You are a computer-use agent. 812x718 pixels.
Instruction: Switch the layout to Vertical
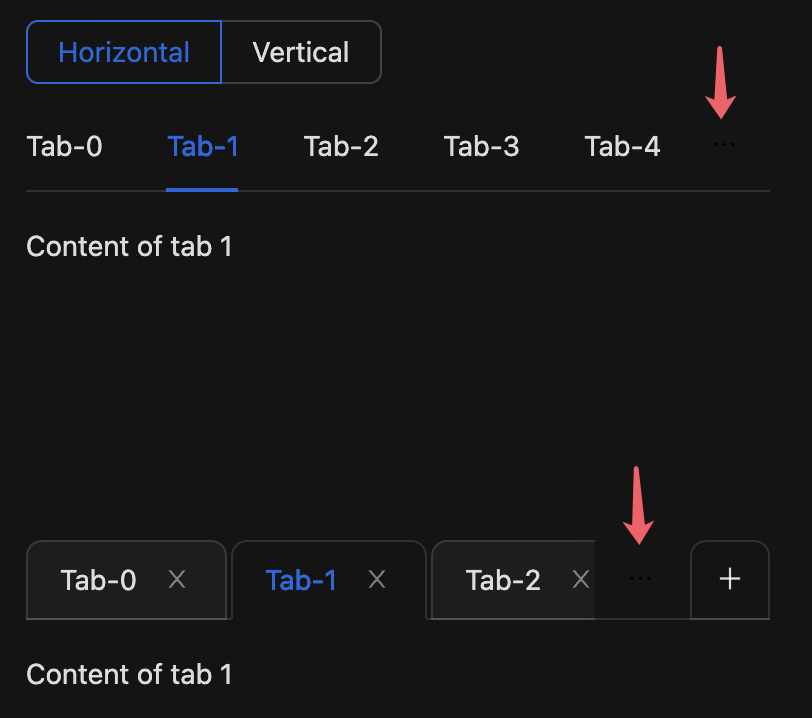(301, 52)
